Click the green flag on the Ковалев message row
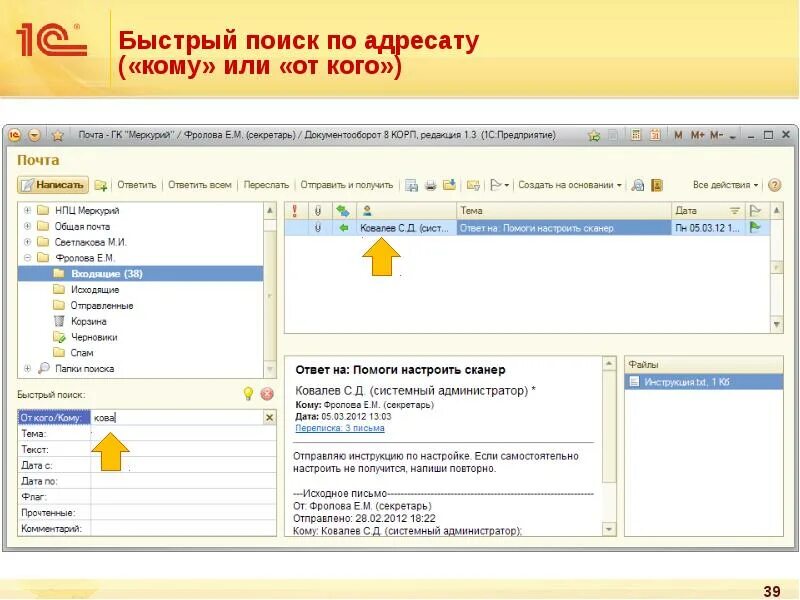This screenshot has width=800, height=600. [755, 228]
